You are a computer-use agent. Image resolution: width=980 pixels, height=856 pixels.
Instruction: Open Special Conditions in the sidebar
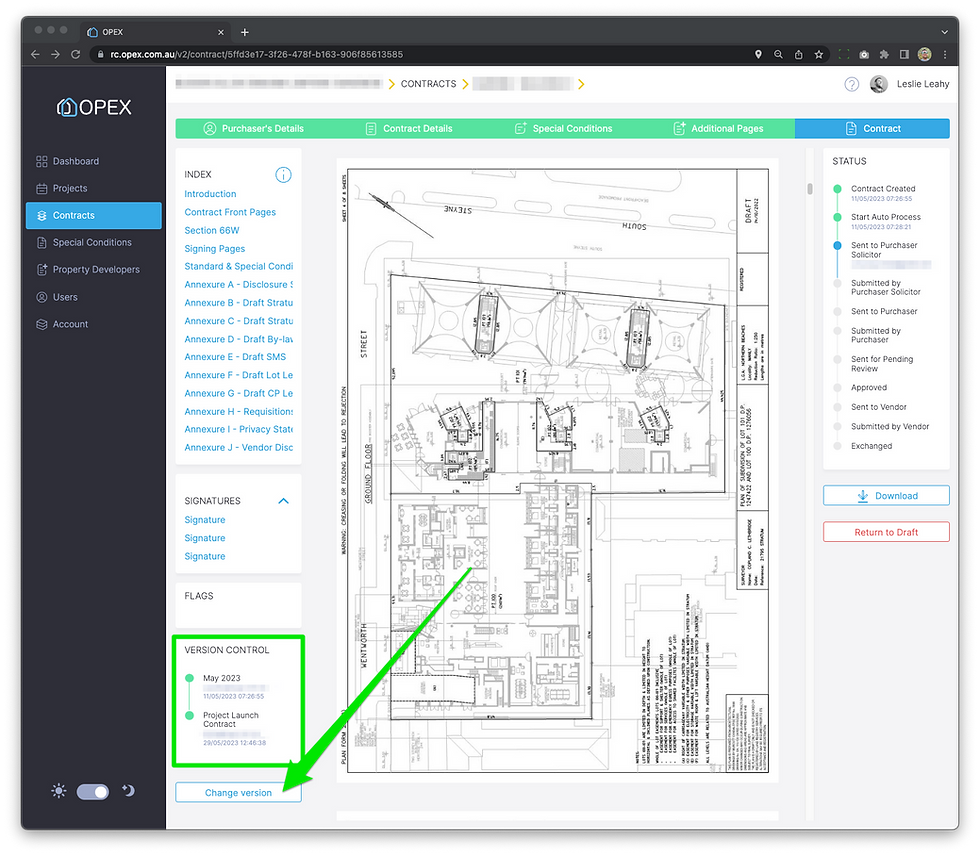coord(84,242)
